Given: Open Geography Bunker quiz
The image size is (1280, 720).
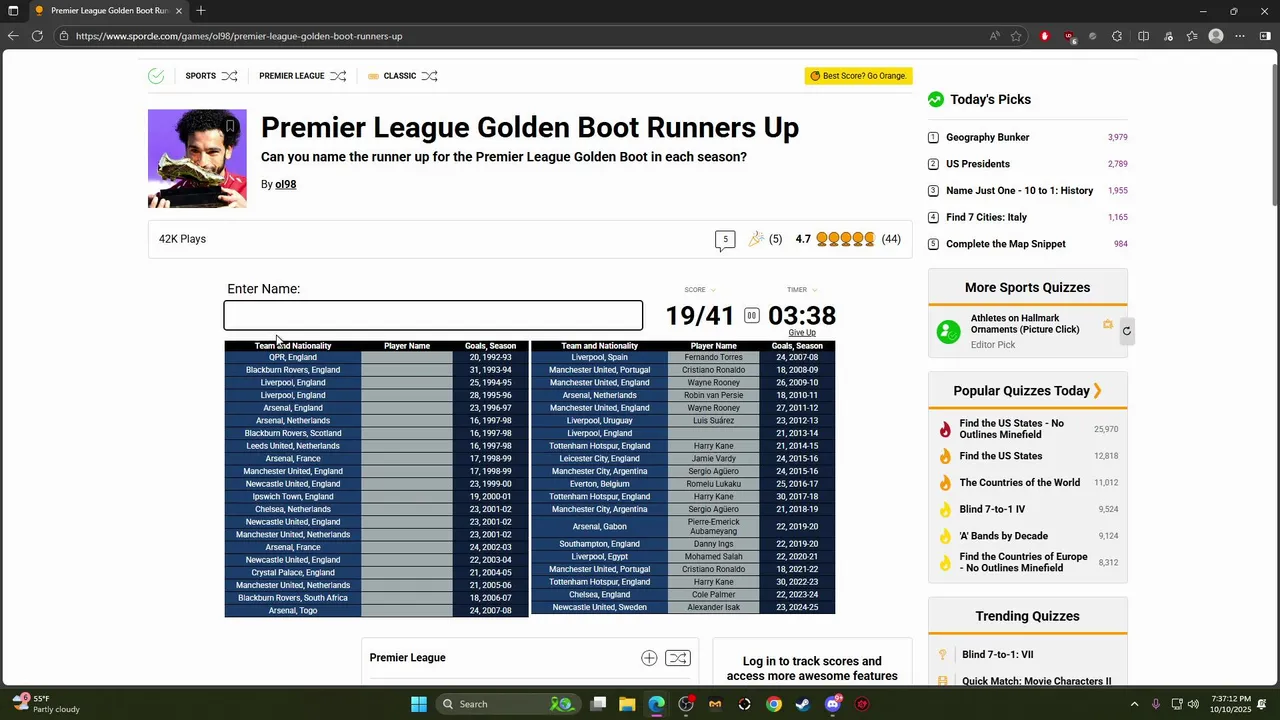Looking at the screenshot, I should click(988, 137).
